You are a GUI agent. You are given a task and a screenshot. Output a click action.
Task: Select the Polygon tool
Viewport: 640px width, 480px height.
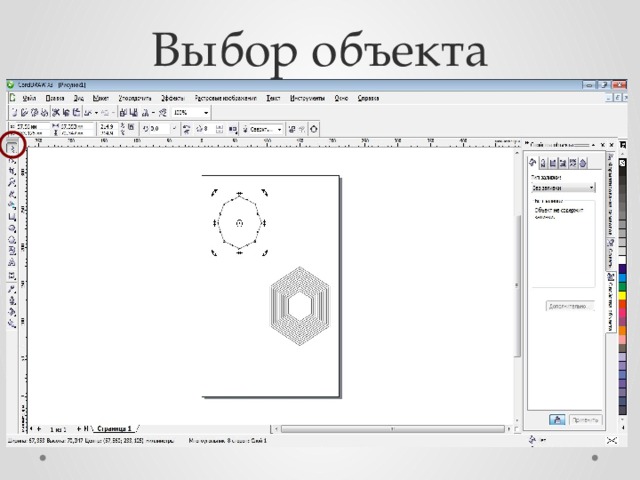pyautogui.click(x=12, y=239)
